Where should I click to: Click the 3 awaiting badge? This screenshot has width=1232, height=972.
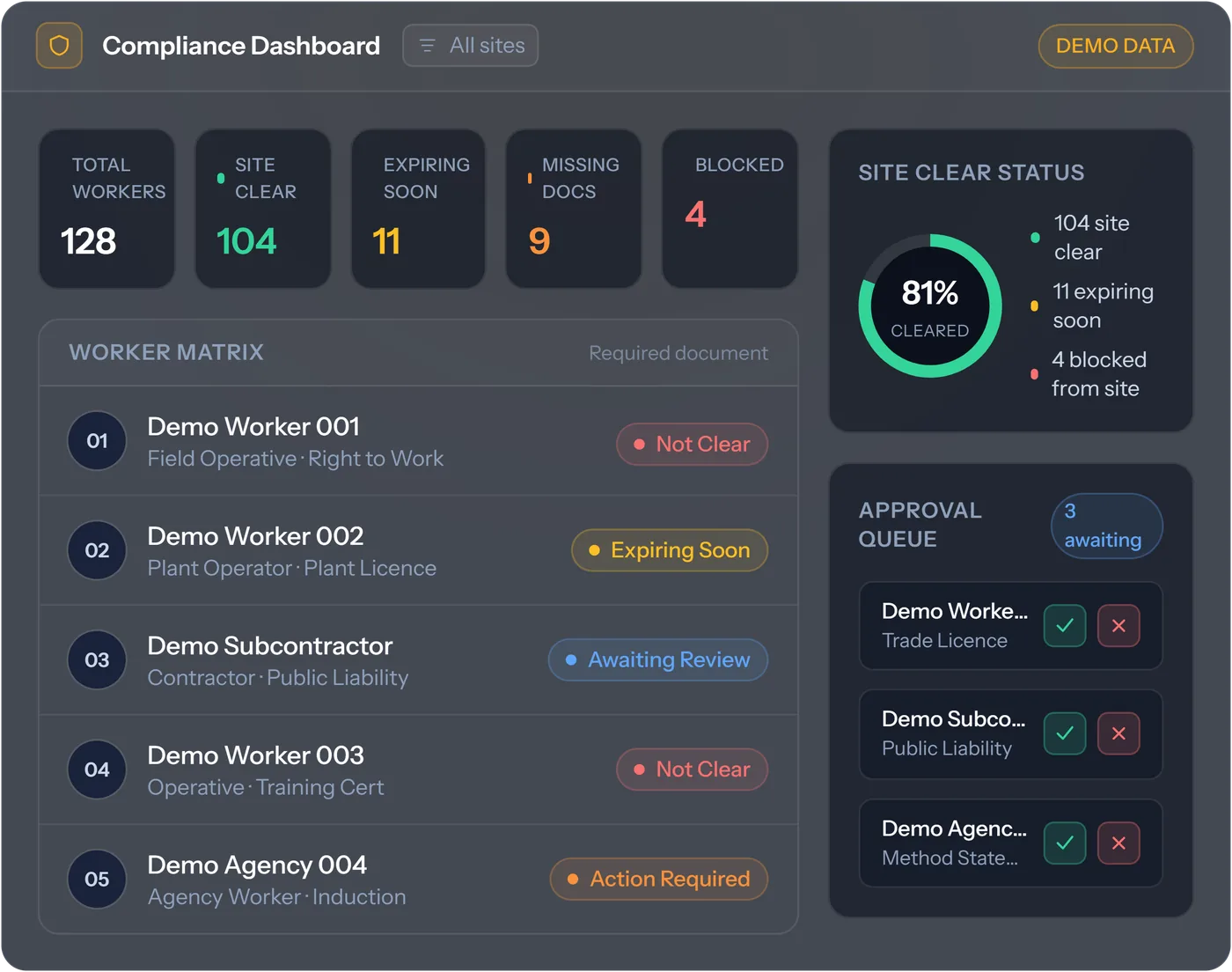click(1106, 526)
